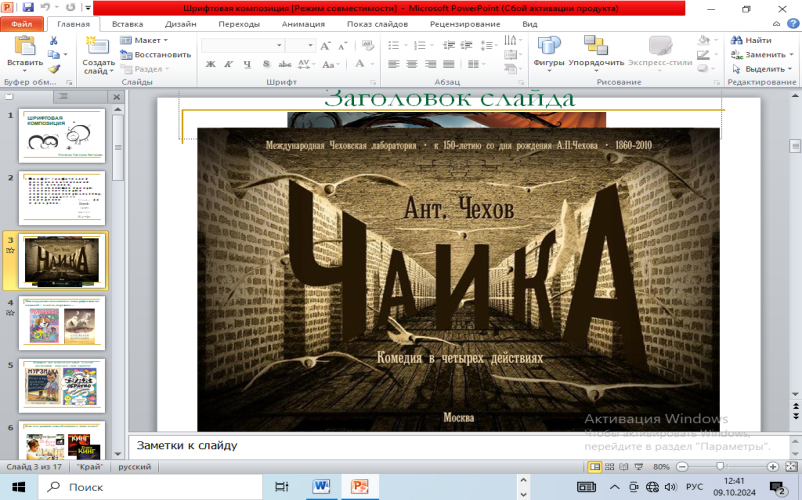Switch to the Вставка tab
Screen dimensions: 802x500
click(x=127, y=24)
